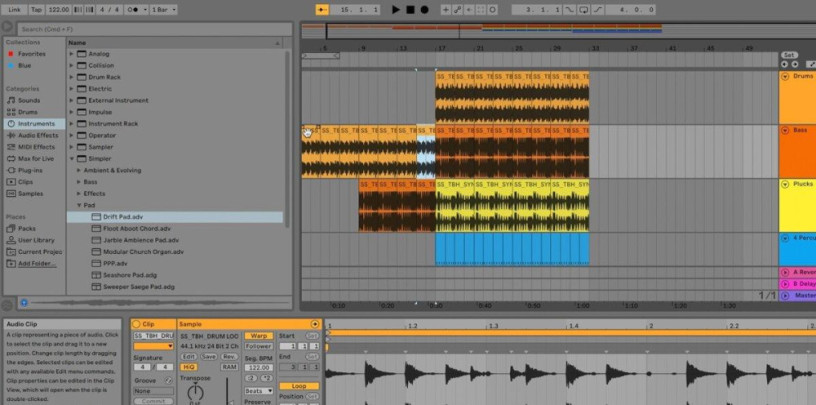
Task: Open the Samples category
Action: point(31,194)
